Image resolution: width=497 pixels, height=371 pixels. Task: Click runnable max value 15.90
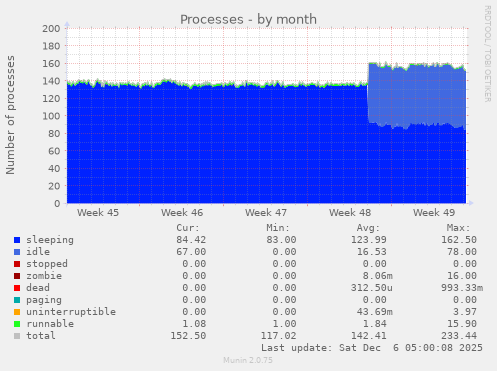point(462,324)
